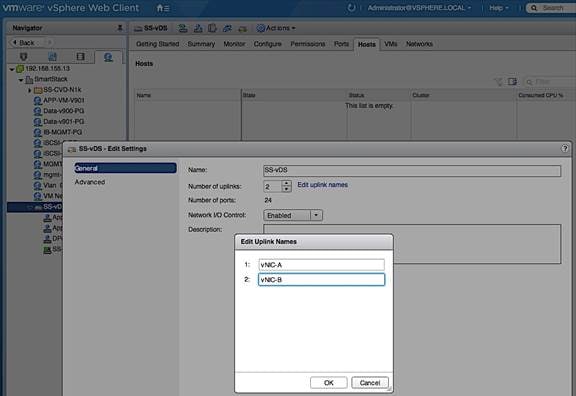Open help icon of Edit Settings dialog

coord(565,148)
